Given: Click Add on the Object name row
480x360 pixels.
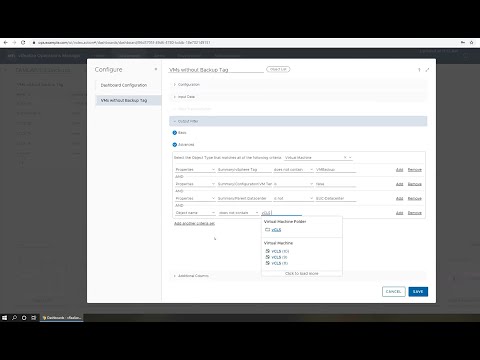Looking at the screenshot, I should click(x=399, y=213).
